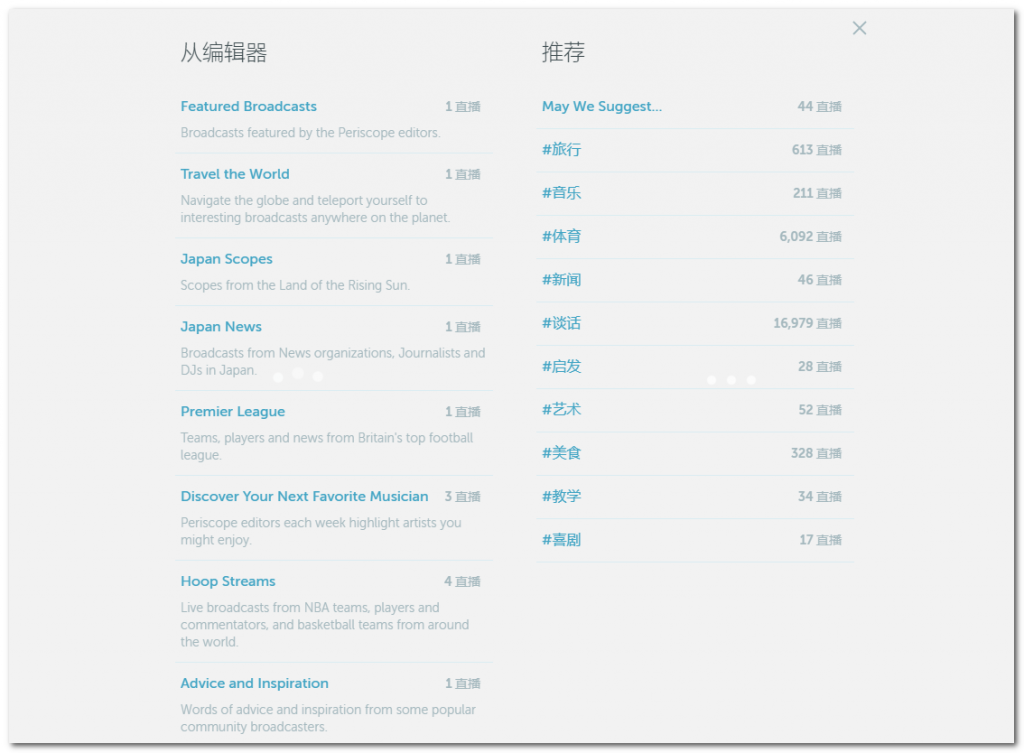The height and width of the screenshot is (753, 1024).
Task: Open the #教学 hashtag channel
Action: coord(561,497)
